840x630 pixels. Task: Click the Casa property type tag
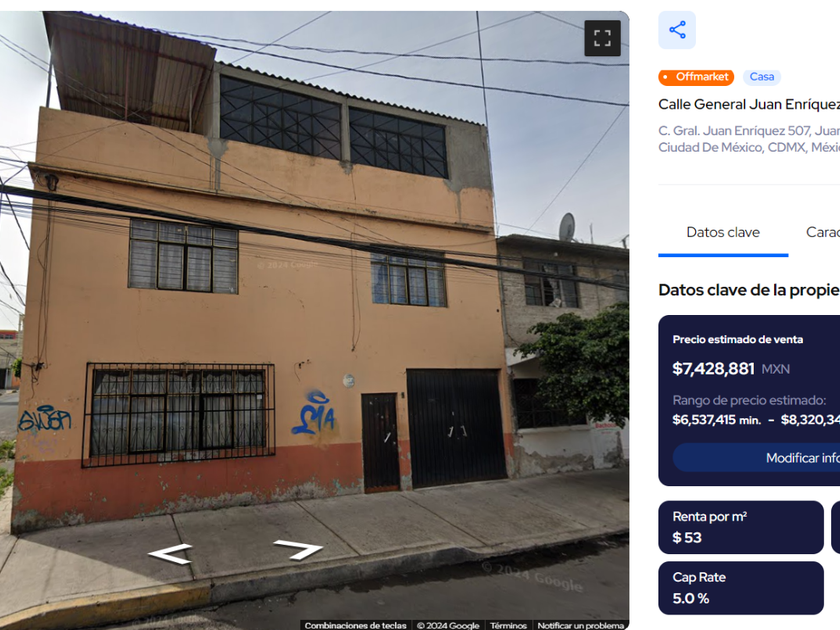click(x=761, y=77)
